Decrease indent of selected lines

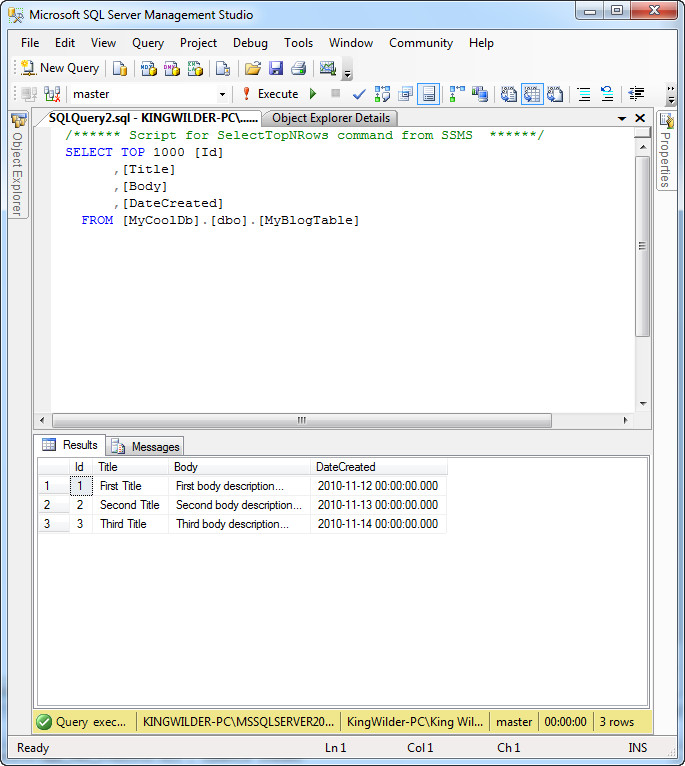(636, 94)
